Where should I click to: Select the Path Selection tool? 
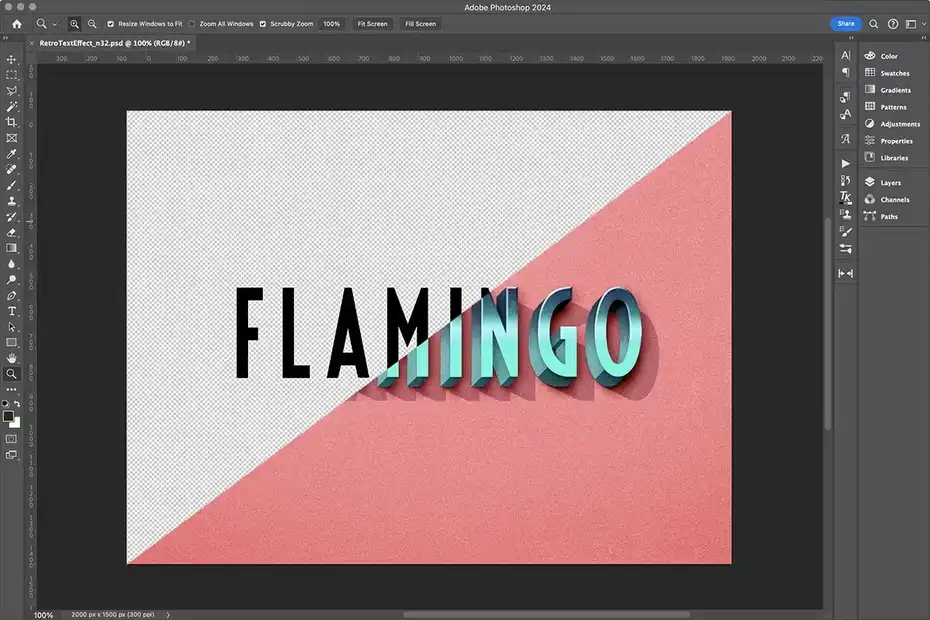11,327
